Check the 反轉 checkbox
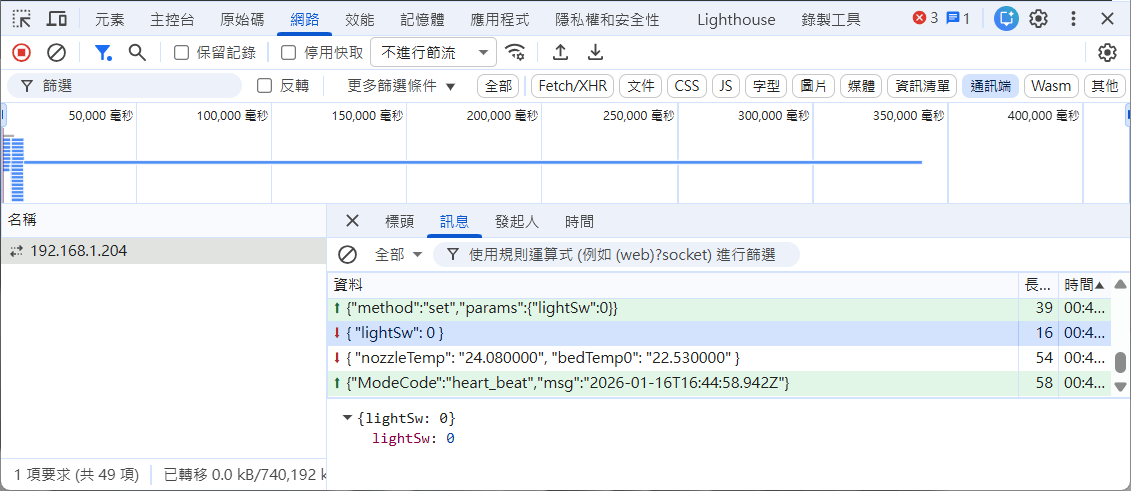1131x491 pixels. point(265,86)
